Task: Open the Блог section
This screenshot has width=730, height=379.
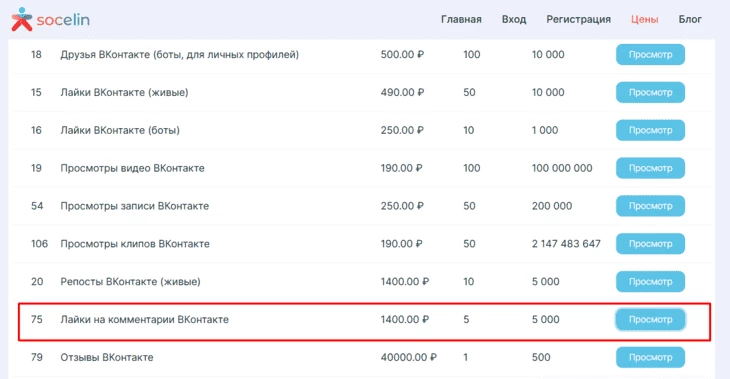Action: coord(690,20)
